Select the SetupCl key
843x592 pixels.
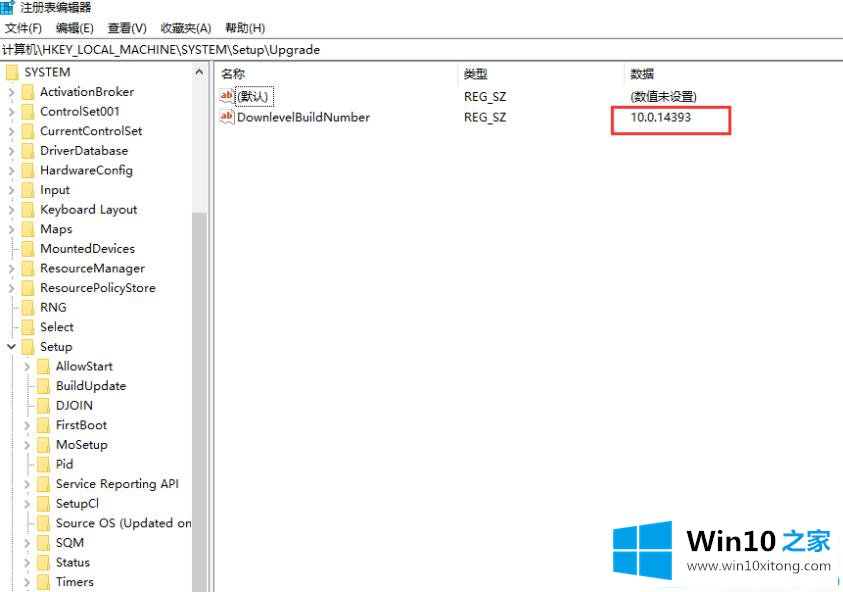click(x=77, y=504)
